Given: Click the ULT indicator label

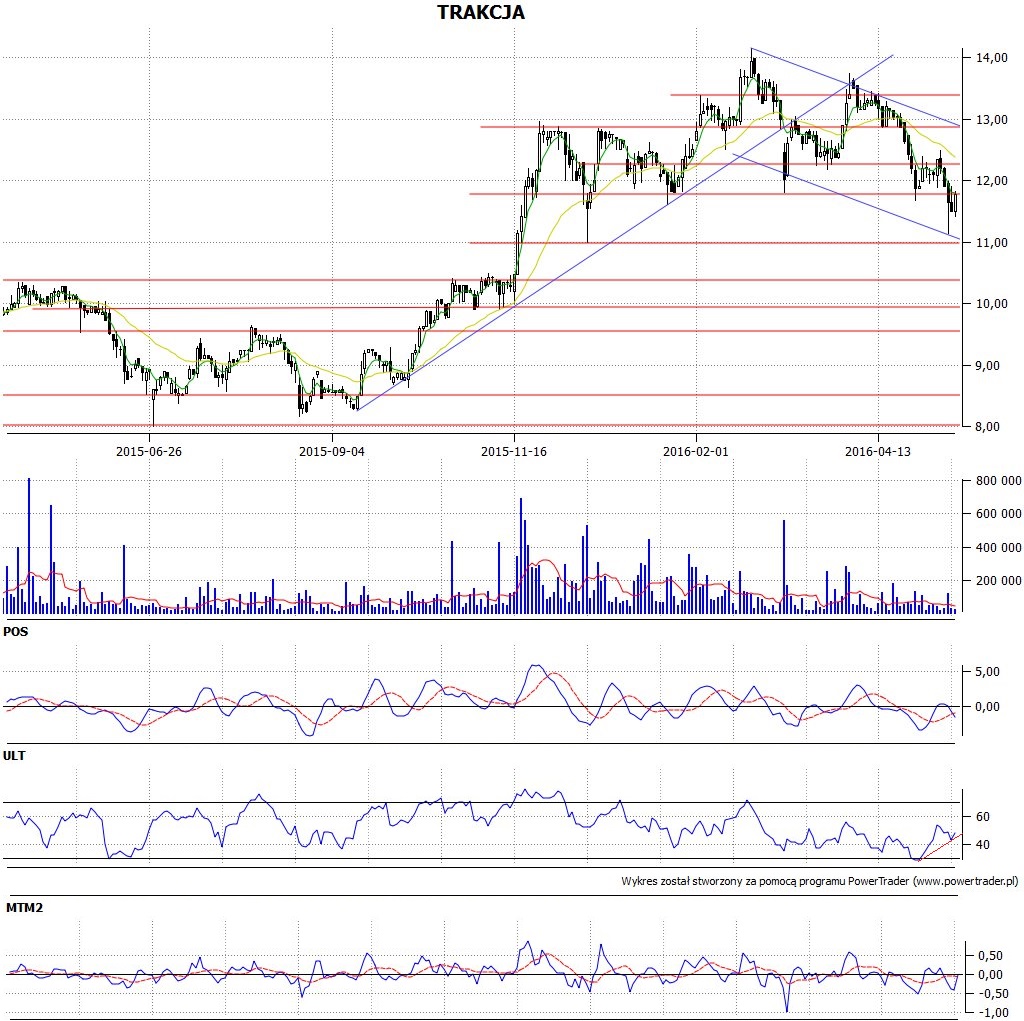Looking at the screenshot, I should (14, 756).
